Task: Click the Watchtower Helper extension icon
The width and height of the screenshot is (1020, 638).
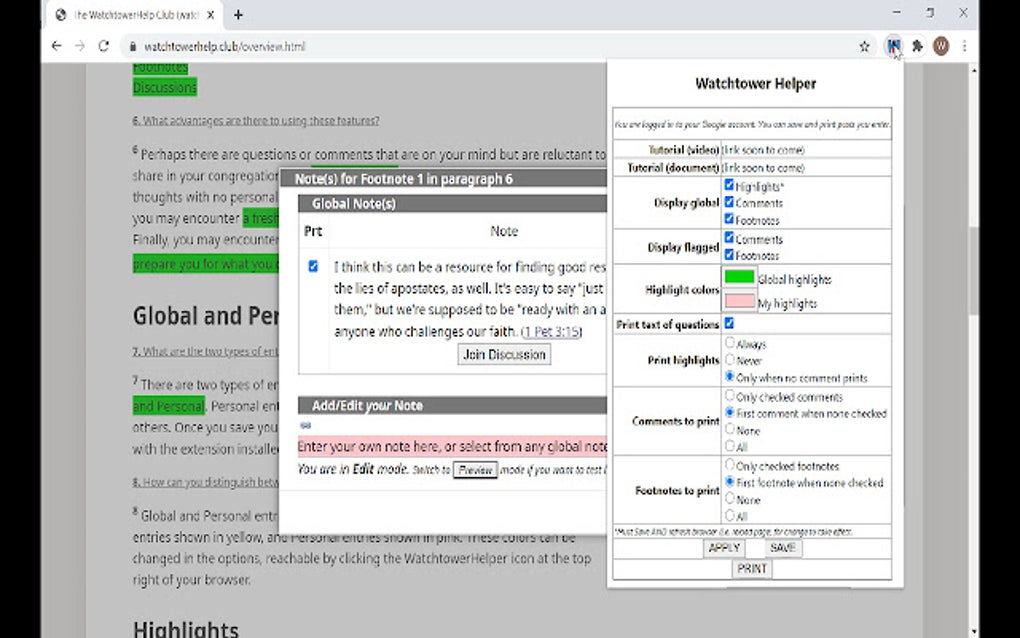Action: [893, 46]
